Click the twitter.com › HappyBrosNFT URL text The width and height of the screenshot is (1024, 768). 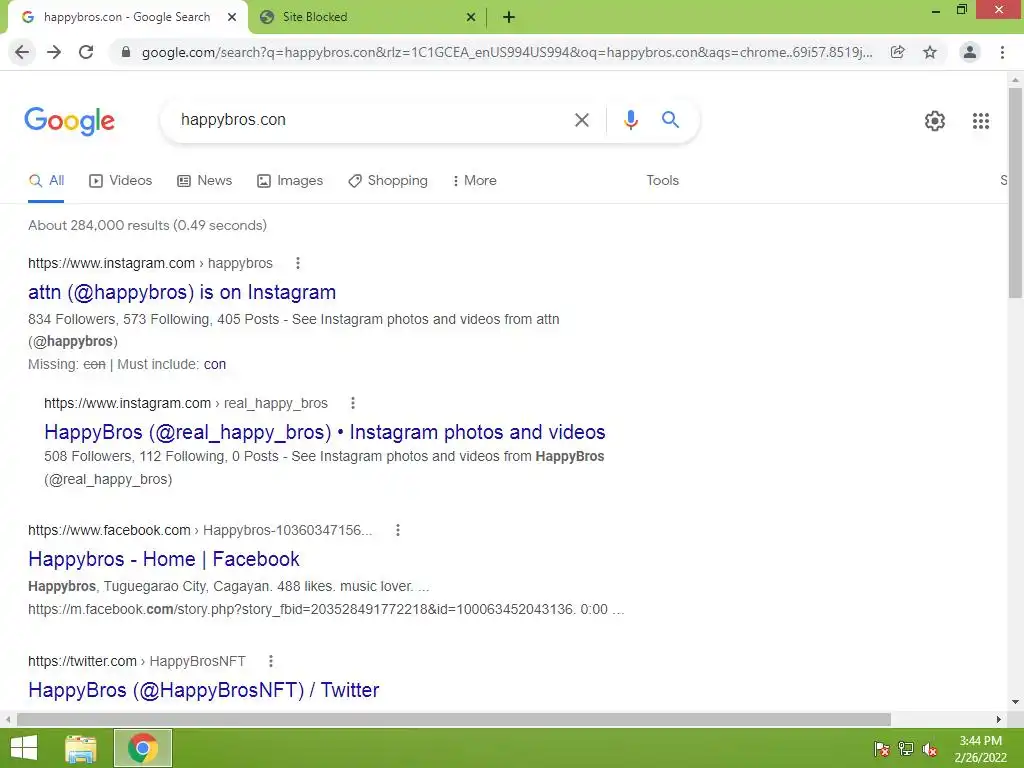(x=136, y=661)
